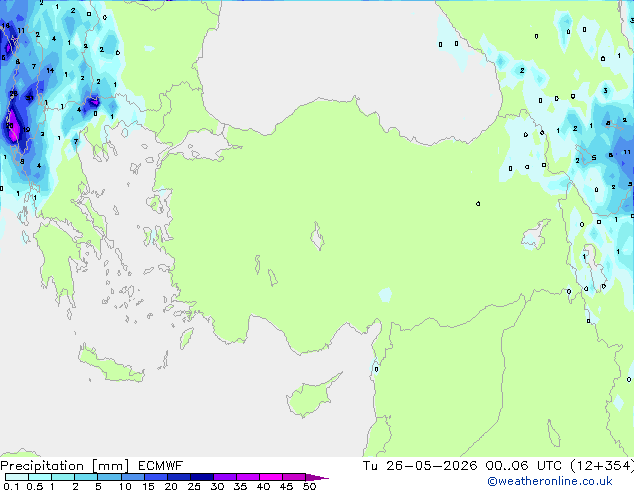Click the legend scale label '10'

point(125,486)
